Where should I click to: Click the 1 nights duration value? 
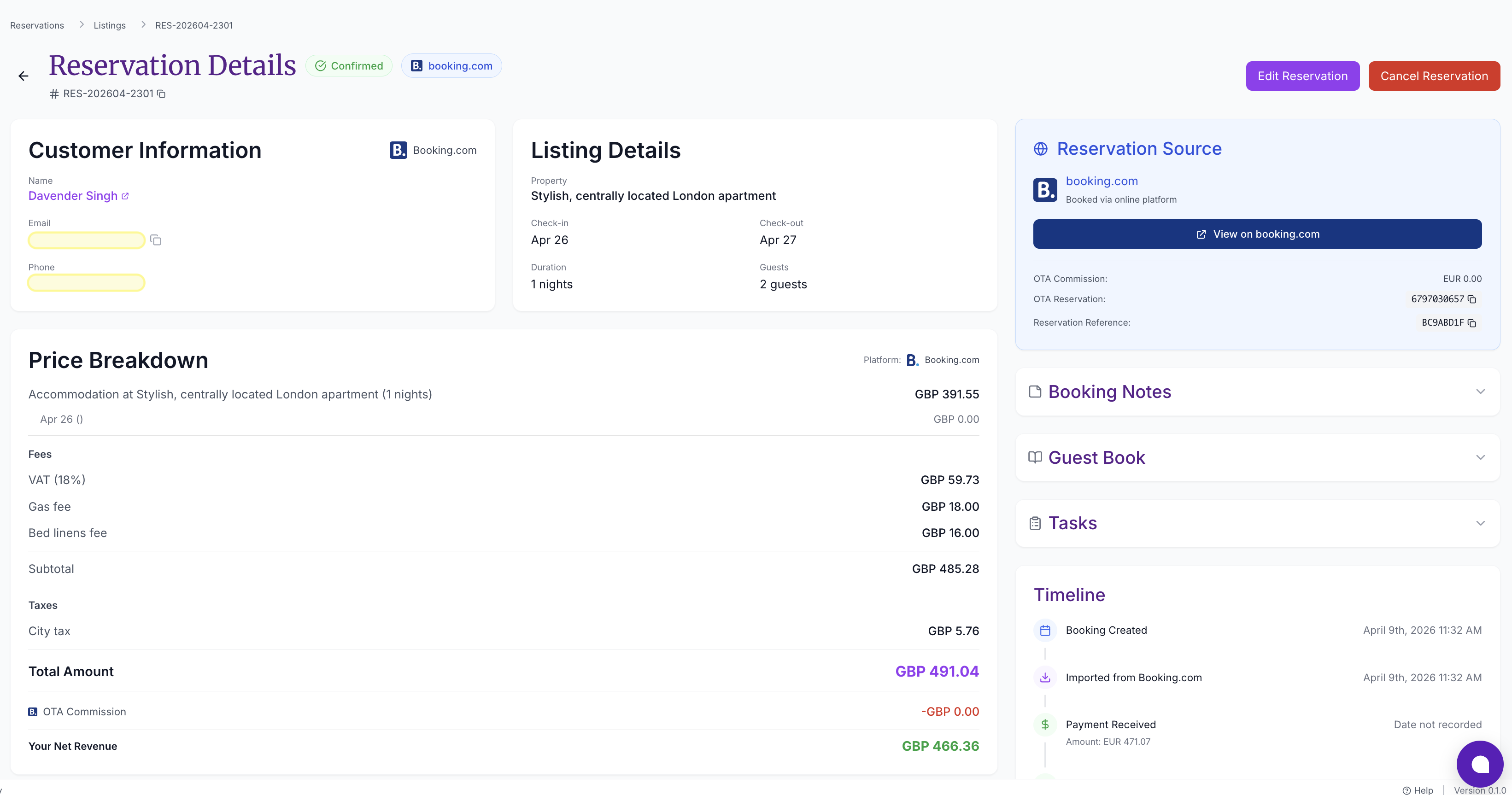[x=552, y=284]
